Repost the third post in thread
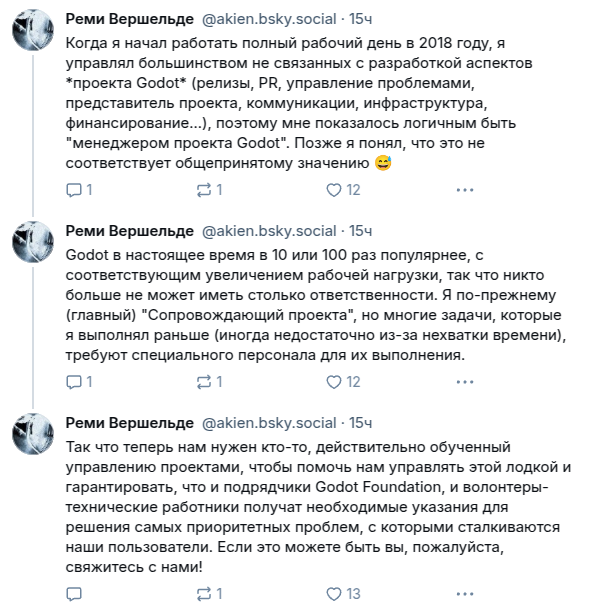The height and width of the screenshot is (616, 592). 209,594
